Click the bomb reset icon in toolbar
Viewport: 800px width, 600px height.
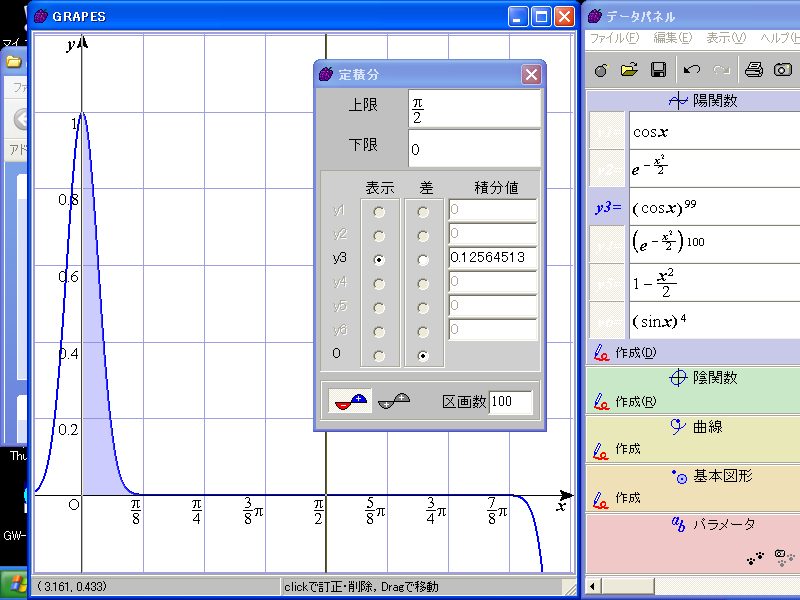pyautogui.click(x=600, y=70)
